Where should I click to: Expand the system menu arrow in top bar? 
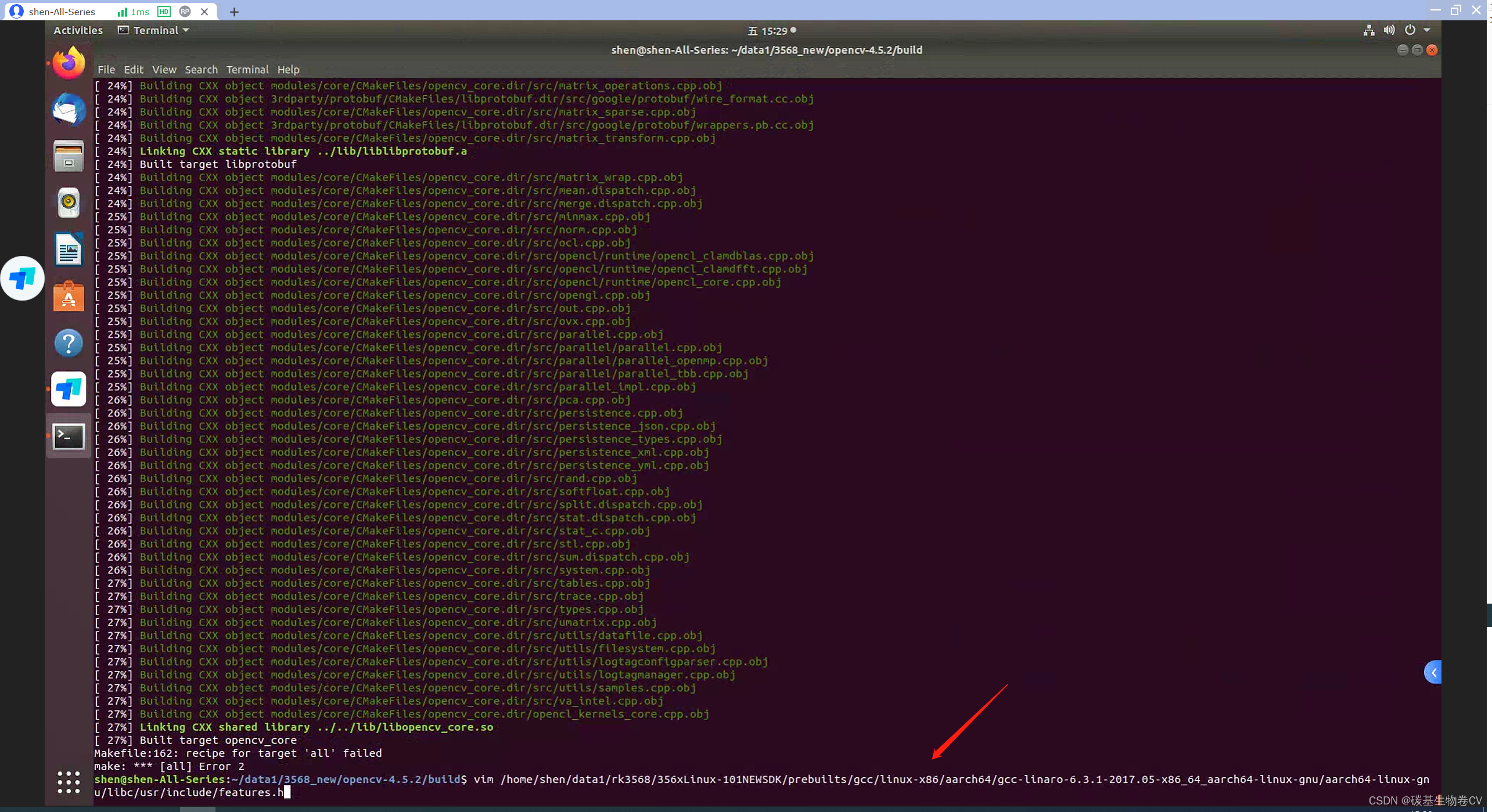[x=1427, y=30]
